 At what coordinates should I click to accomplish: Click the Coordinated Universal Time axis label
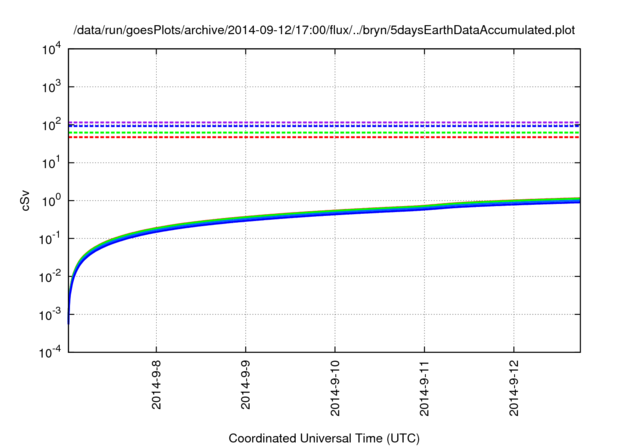[324, 439]
